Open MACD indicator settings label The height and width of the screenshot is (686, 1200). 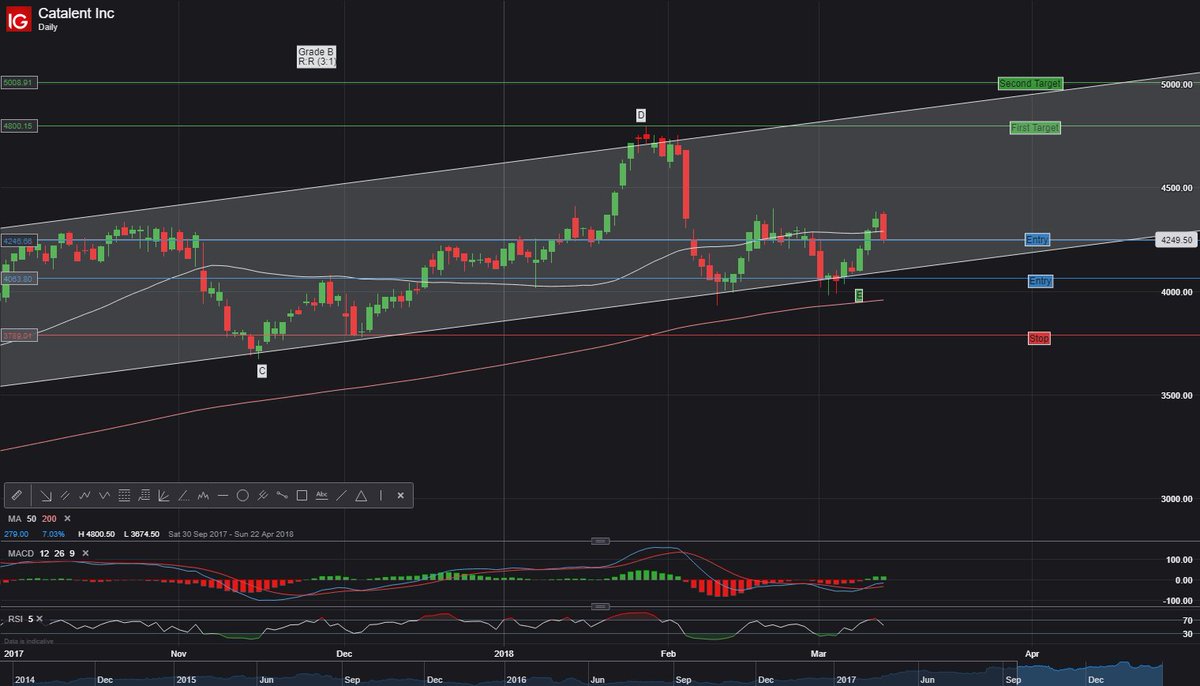(x=21, y=553)
